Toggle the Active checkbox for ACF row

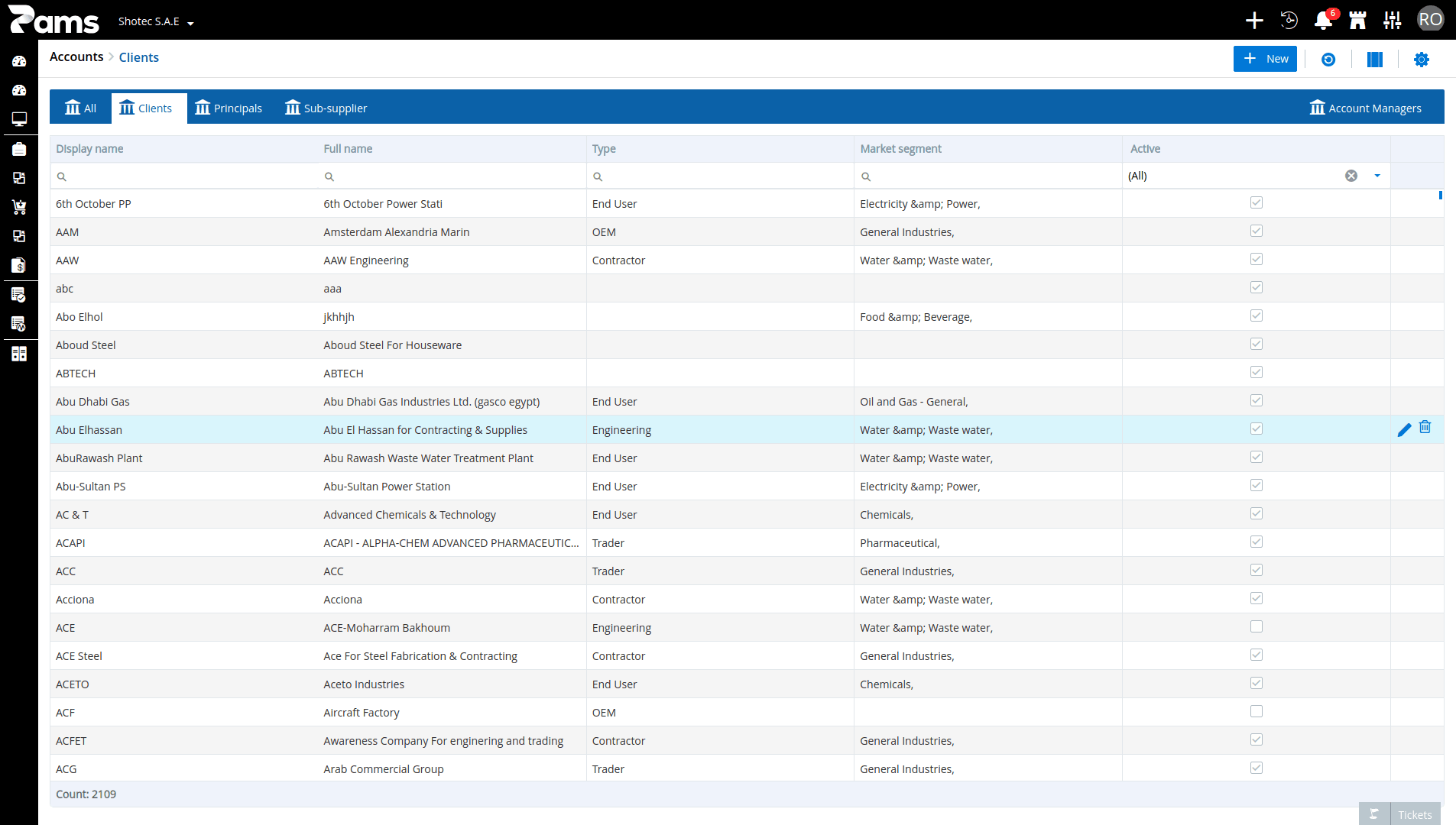click(x=1256, y=711)
